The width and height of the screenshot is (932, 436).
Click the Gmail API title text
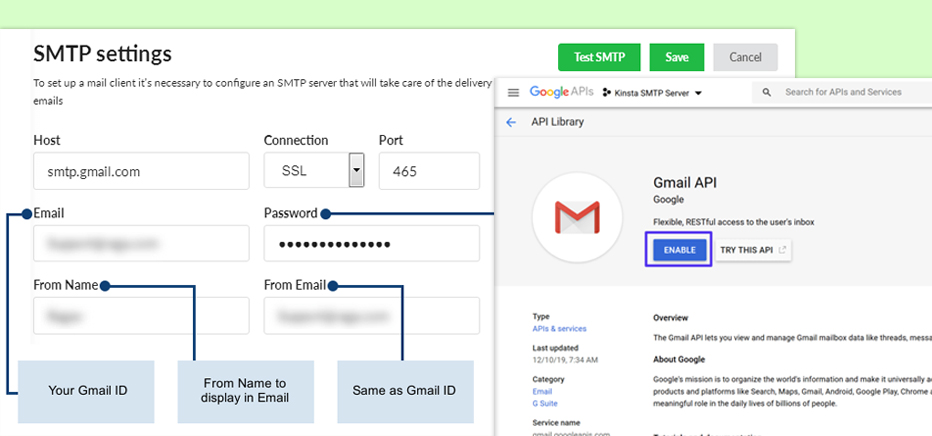(x=685, y=183)
